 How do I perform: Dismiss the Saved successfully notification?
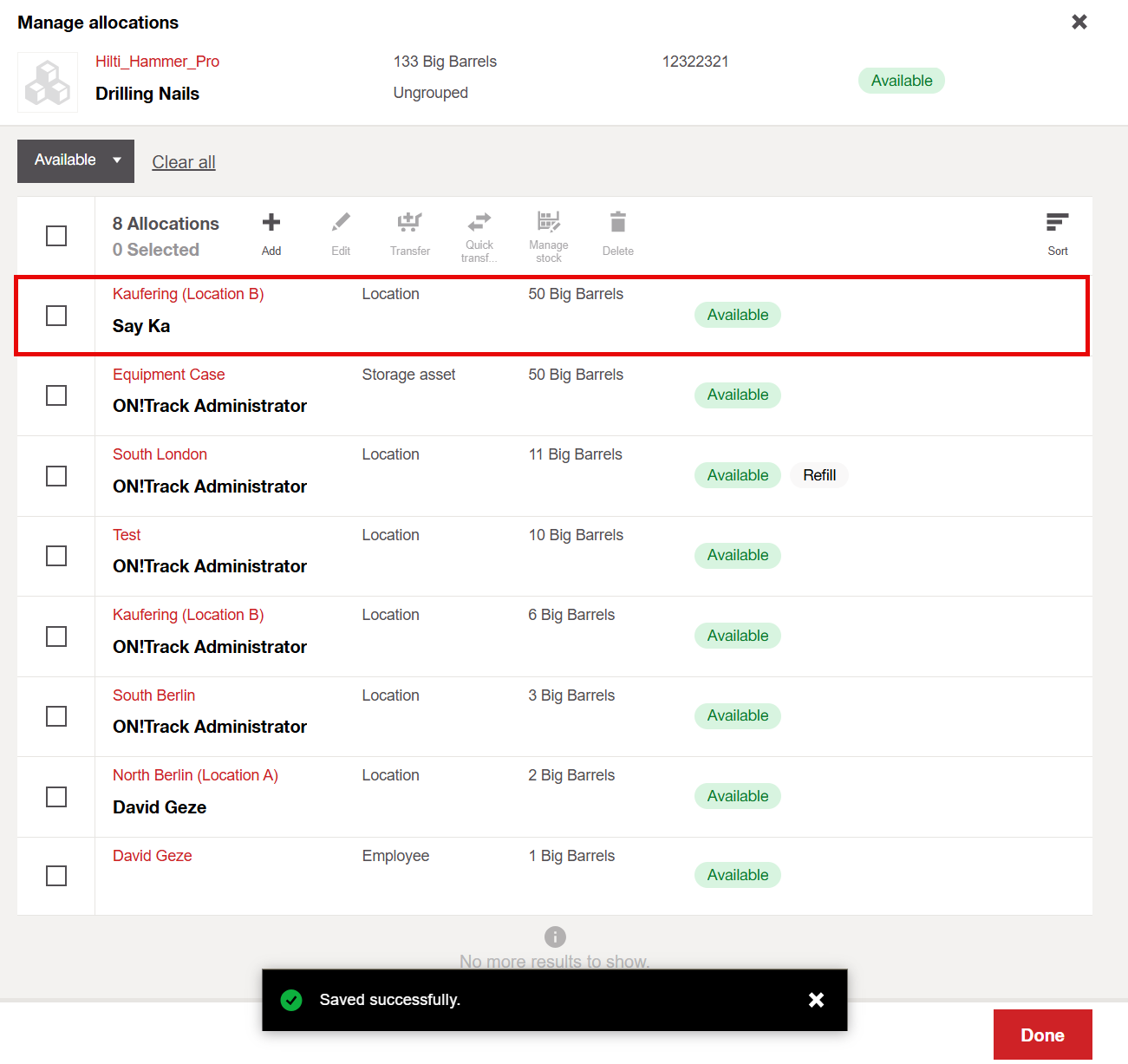pos(816,1000)
